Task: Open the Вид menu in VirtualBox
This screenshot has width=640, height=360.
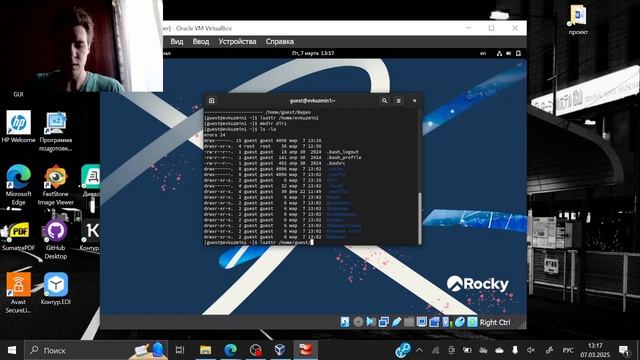Action: [177, 42]
